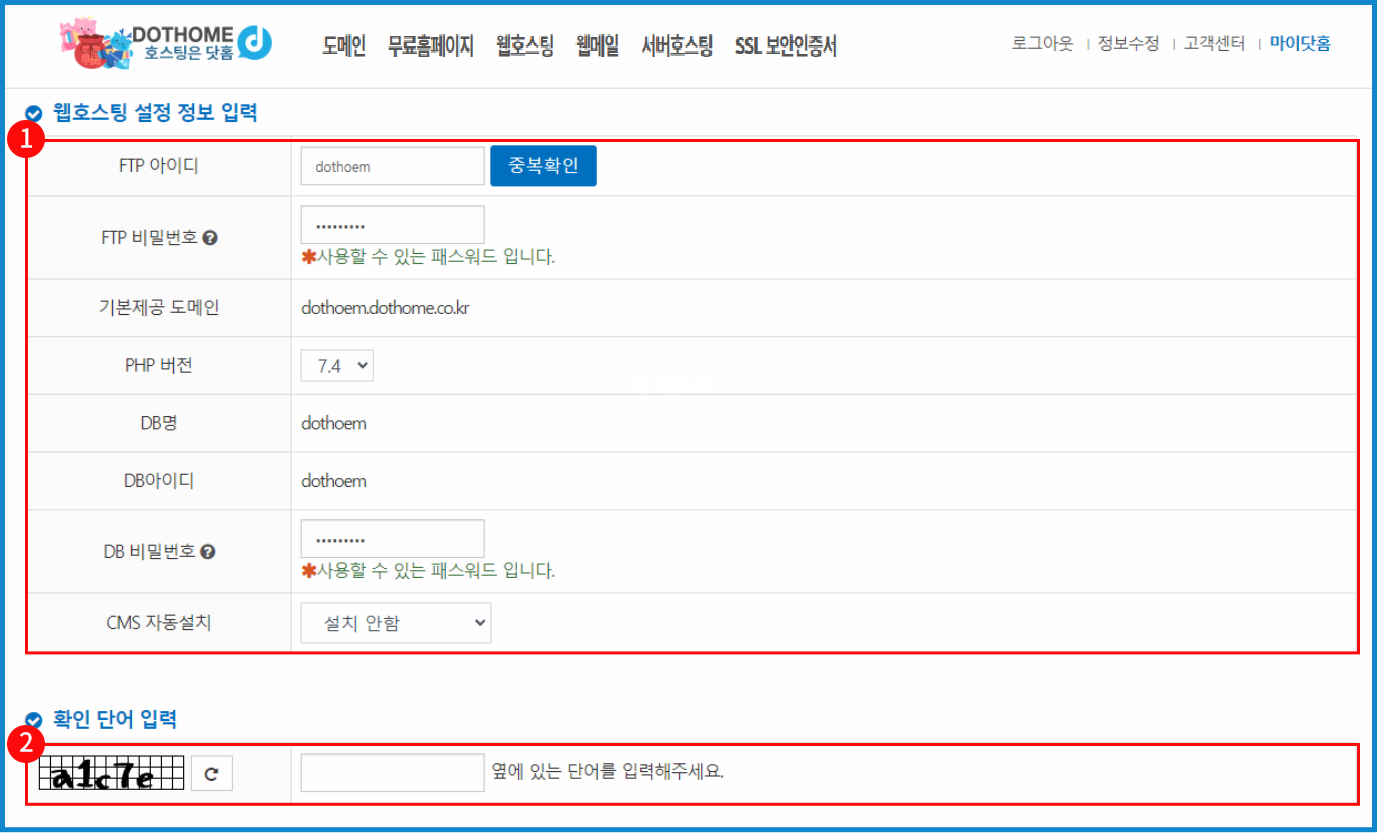Open SSL 보안인증서 menu
The height and width of the screenshot is (833, 1379).
pyautogui.click(x=785, y=45)
